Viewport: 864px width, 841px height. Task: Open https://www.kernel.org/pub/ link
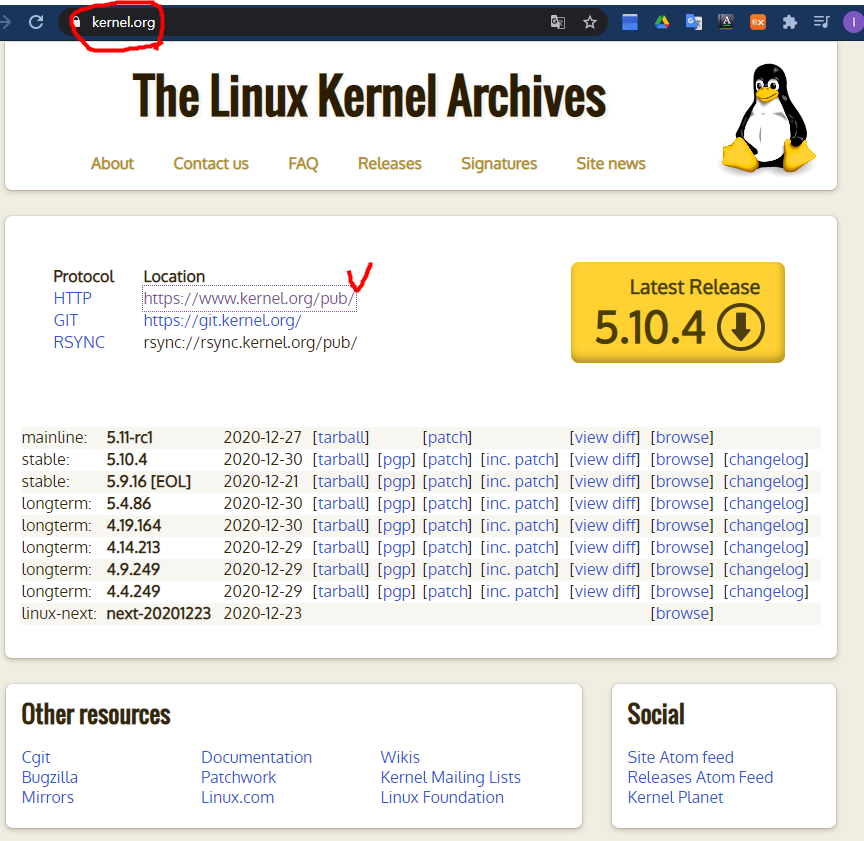click(249, 298)
